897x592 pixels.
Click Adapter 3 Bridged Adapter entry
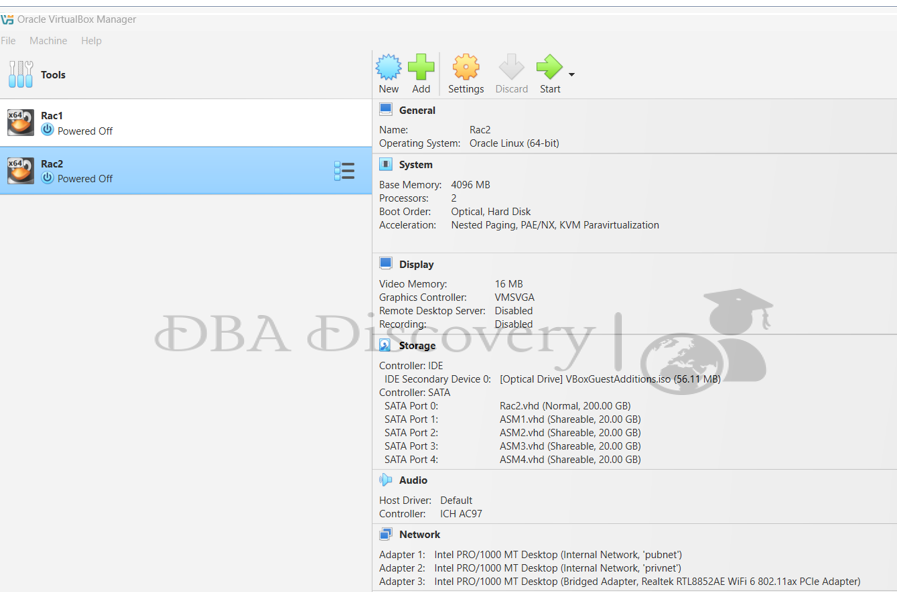click(647, 582)
